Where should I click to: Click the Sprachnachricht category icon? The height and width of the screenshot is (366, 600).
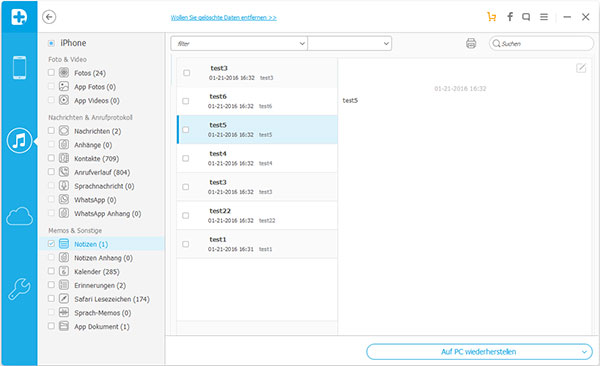(64, 186)
